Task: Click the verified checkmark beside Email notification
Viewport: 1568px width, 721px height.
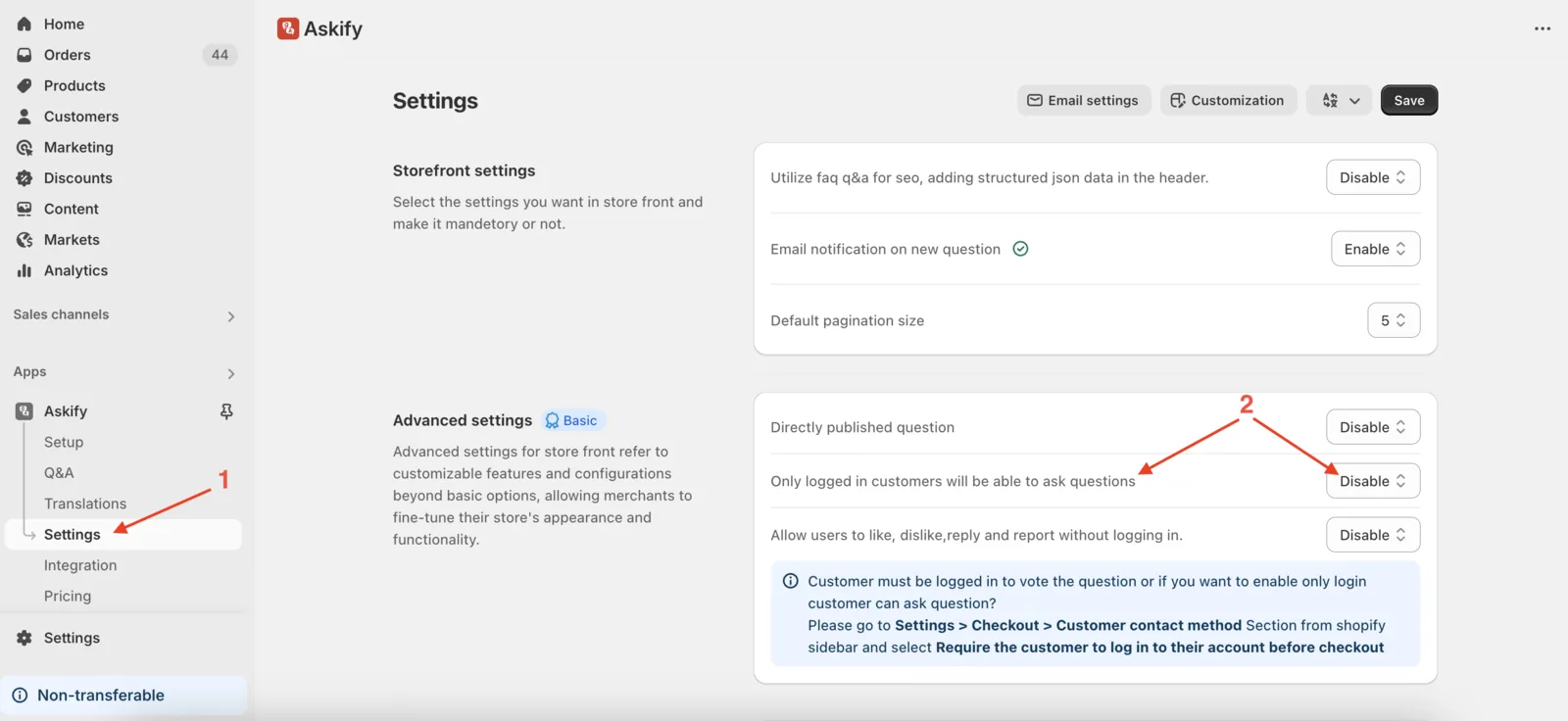Action: point(1020,249)
